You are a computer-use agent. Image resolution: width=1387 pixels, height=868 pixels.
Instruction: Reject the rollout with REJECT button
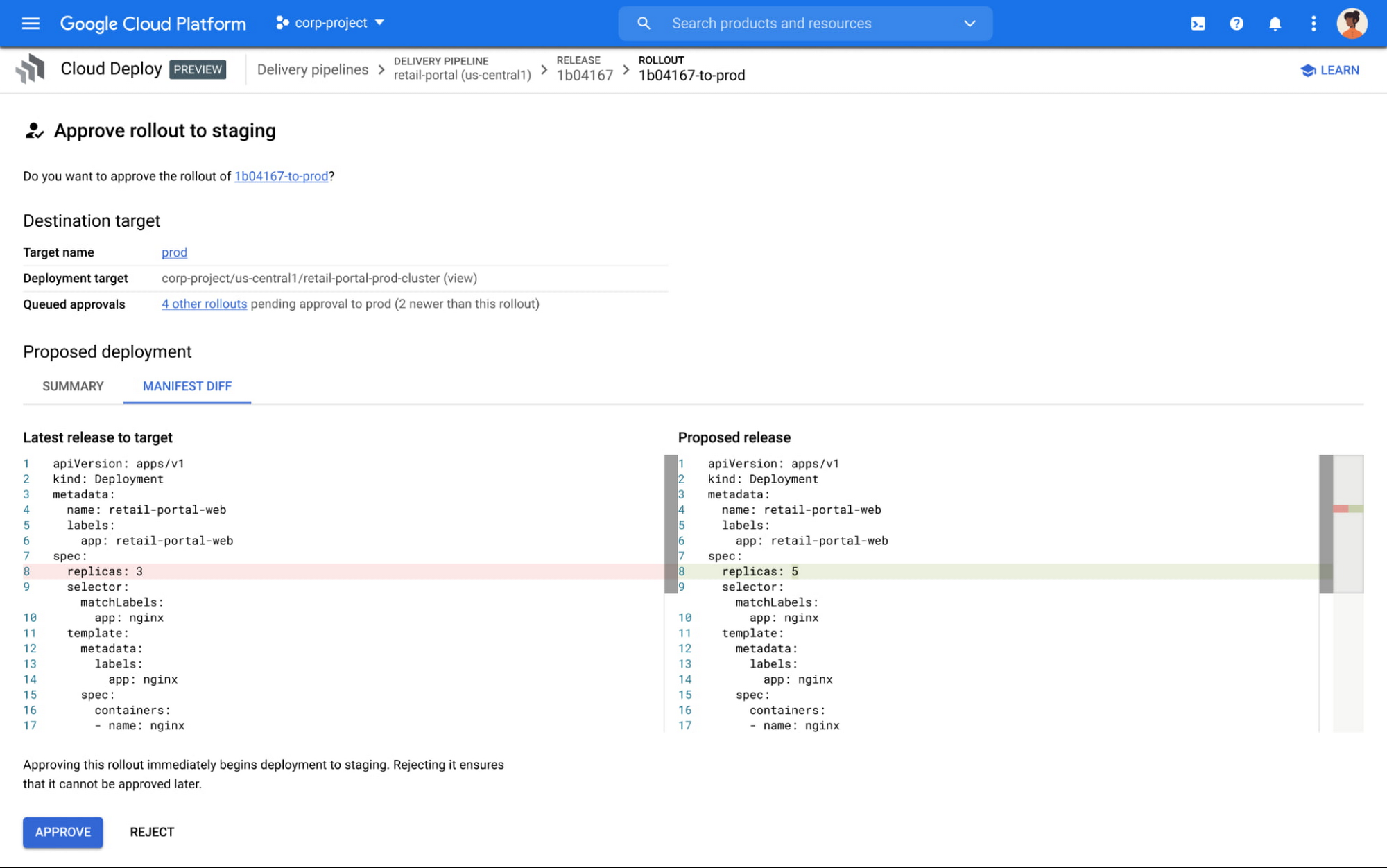coord(152,832)
